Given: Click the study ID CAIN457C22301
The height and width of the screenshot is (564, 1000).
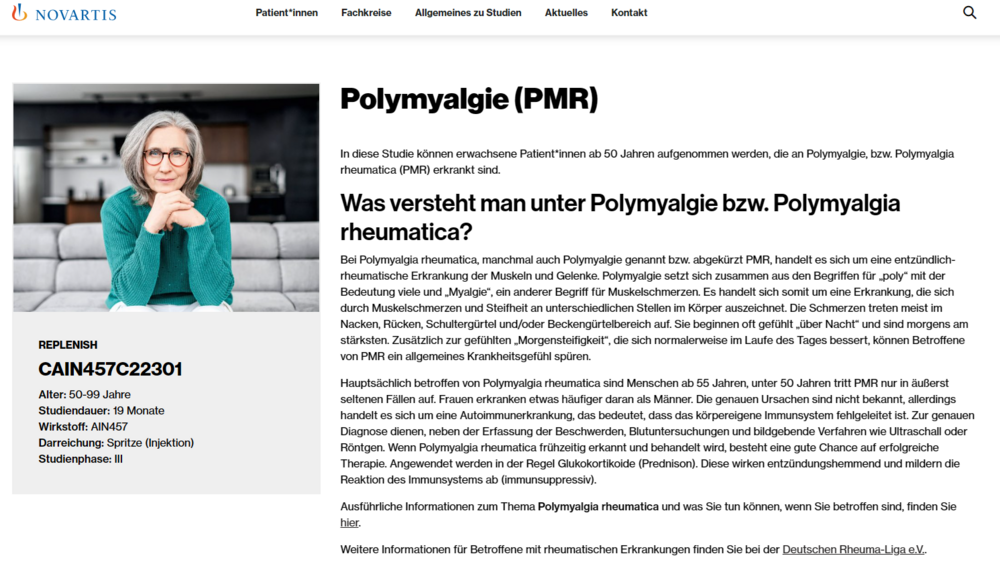Looking at the screenshot, I should point(110,369).
